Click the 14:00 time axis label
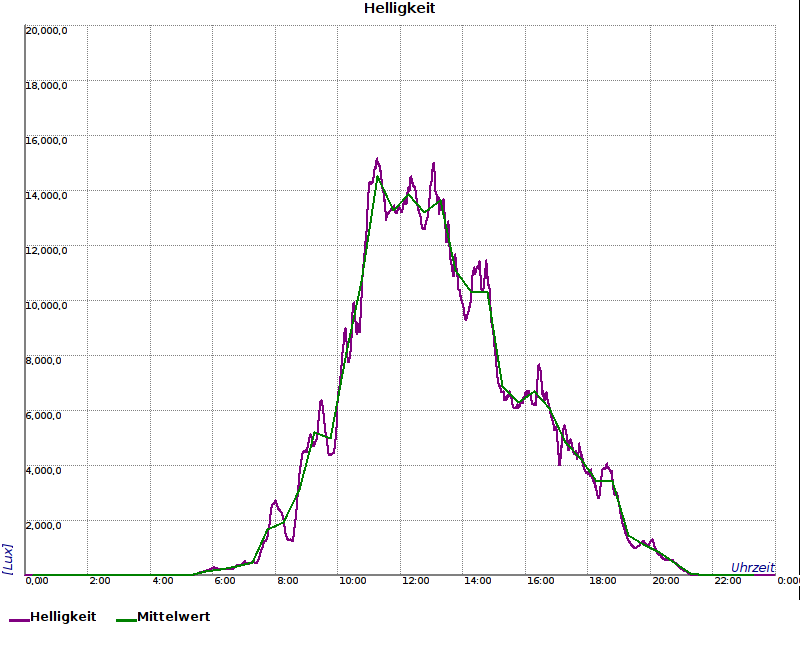 click(x=478, y=581)
